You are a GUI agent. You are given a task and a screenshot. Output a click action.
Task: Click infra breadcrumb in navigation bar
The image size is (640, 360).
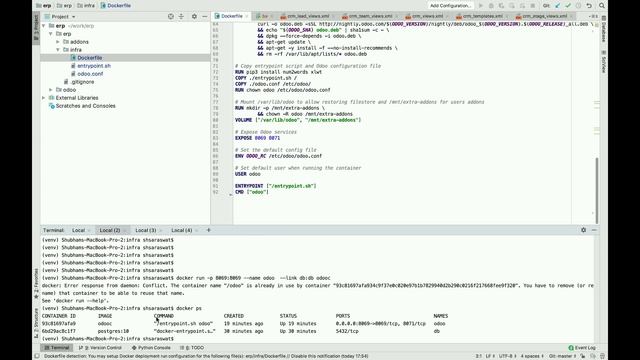[86, 6]
